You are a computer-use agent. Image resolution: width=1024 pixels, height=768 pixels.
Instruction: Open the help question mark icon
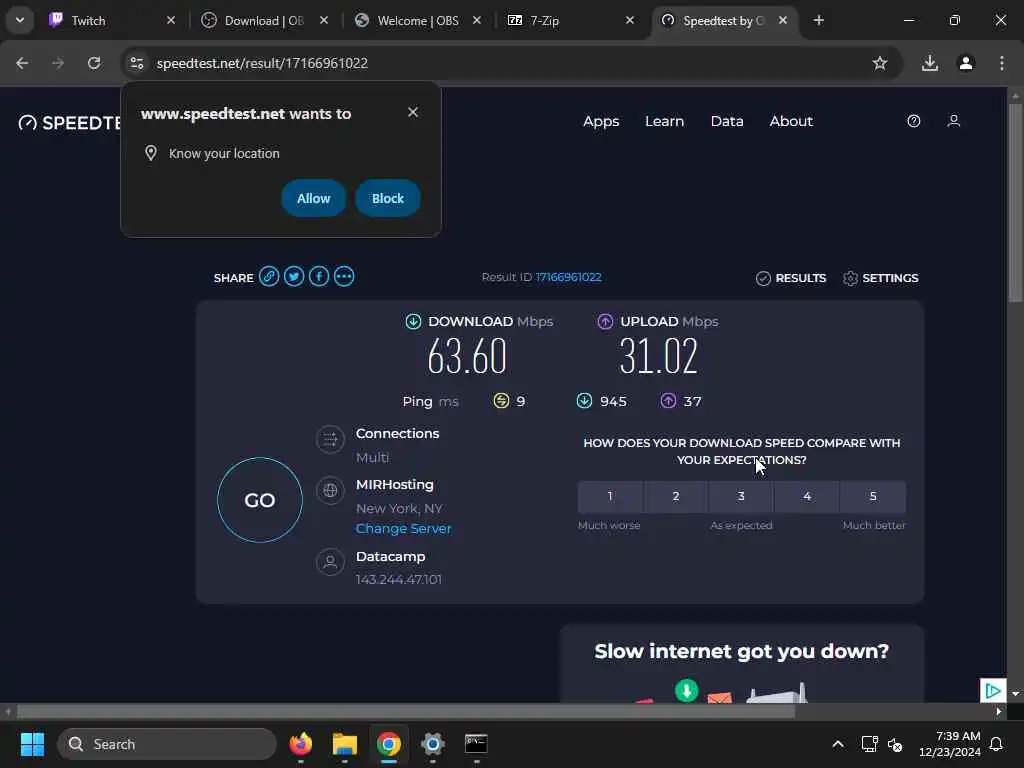[914, 121]
